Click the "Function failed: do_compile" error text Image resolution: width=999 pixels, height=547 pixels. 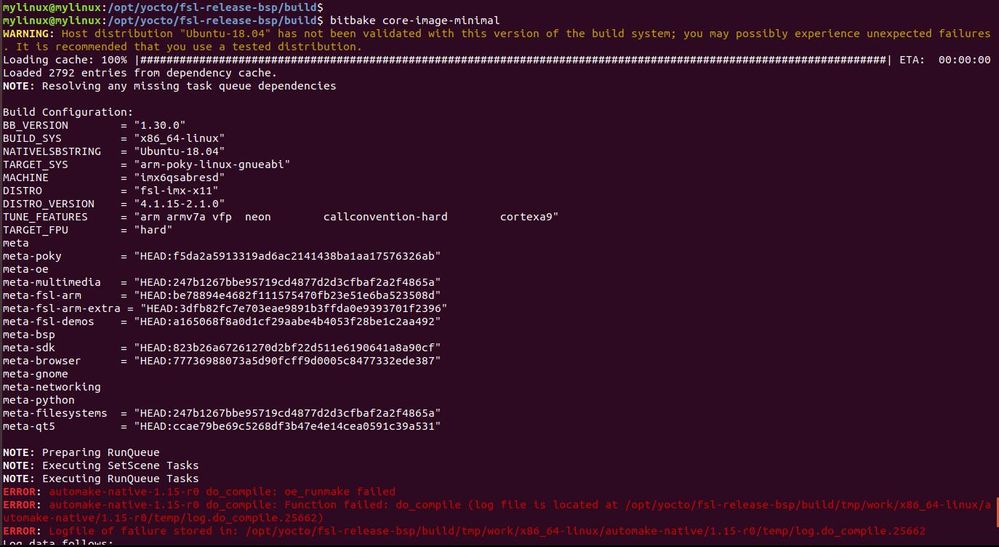click(x=341, y=504)
